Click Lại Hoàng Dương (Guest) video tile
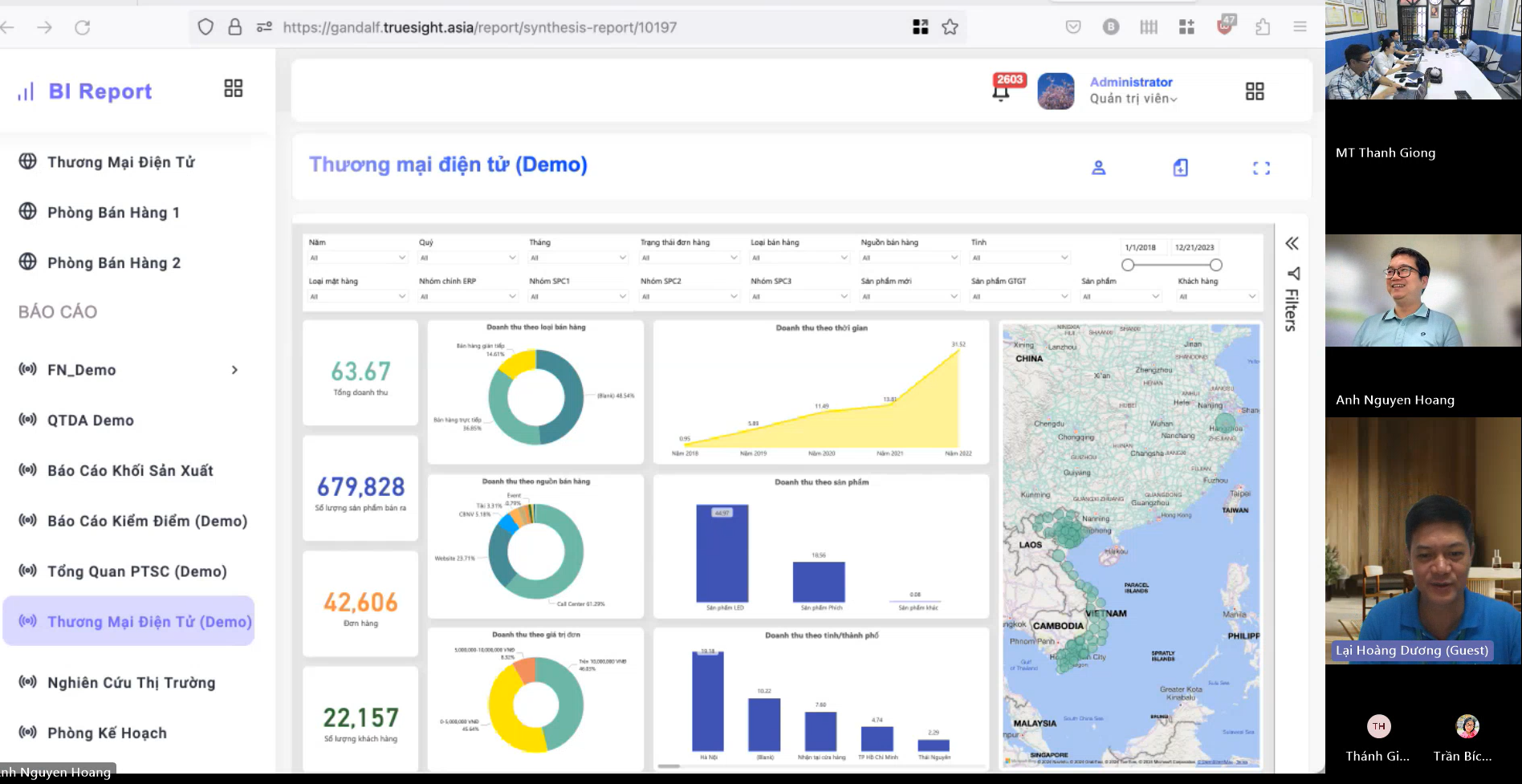This screenshot has width=1522, height=784. 1423,540
